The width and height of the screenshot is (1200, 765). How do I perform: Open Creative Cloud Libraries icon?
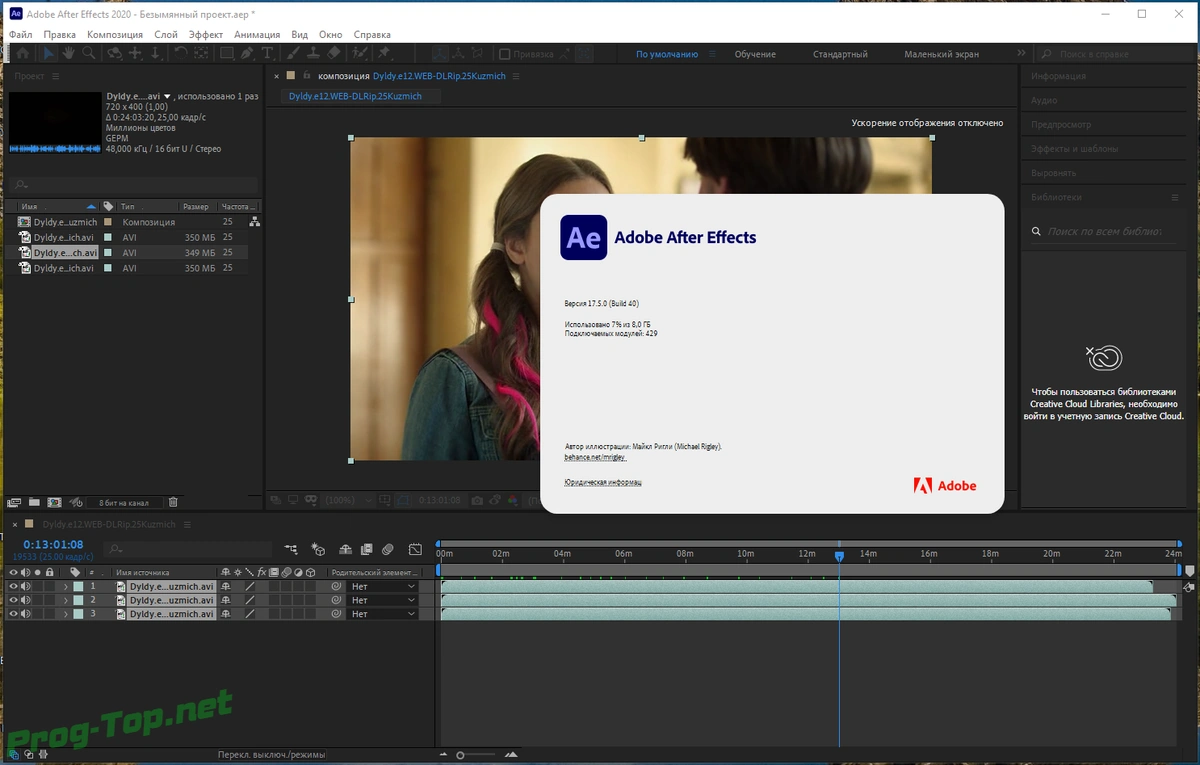(x=1104, y=357)
